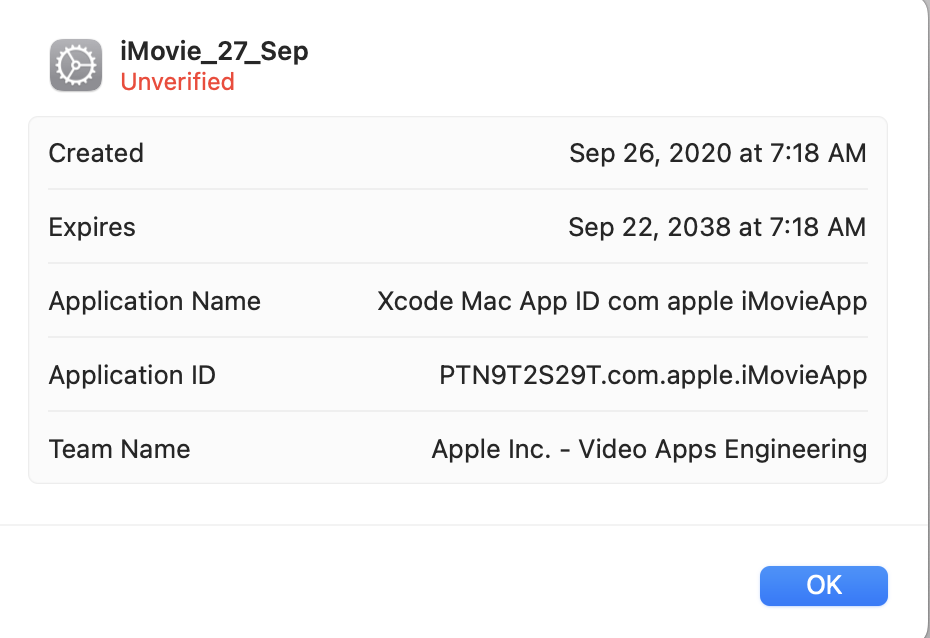Select the iMovie_27_Sep profile title
This screenshot has width=930, height=638.
pos(214,52)
